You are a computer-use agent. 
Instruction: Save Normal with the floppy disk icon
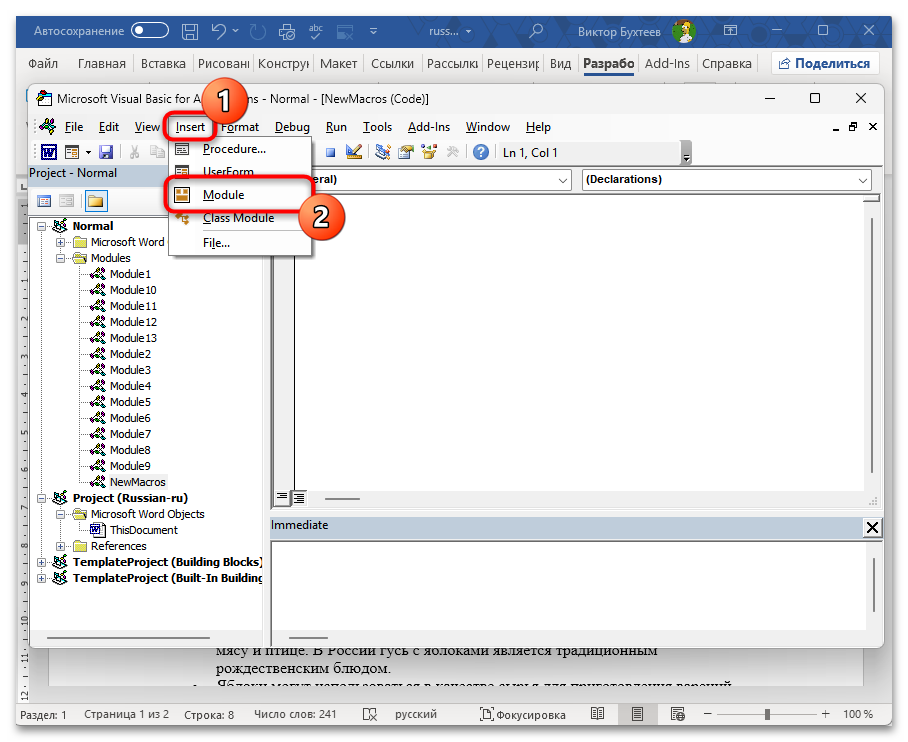pos(105,152)
